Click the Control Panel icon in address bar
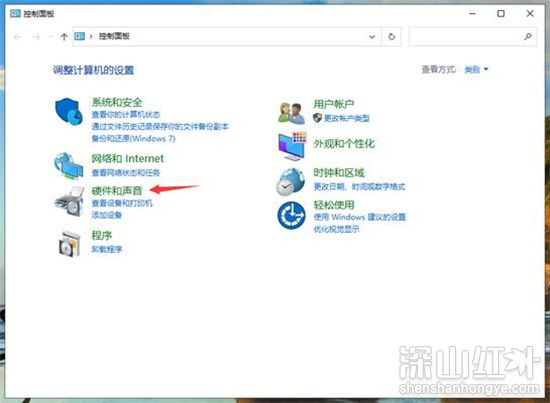550x403 pixels. [80, 36]
